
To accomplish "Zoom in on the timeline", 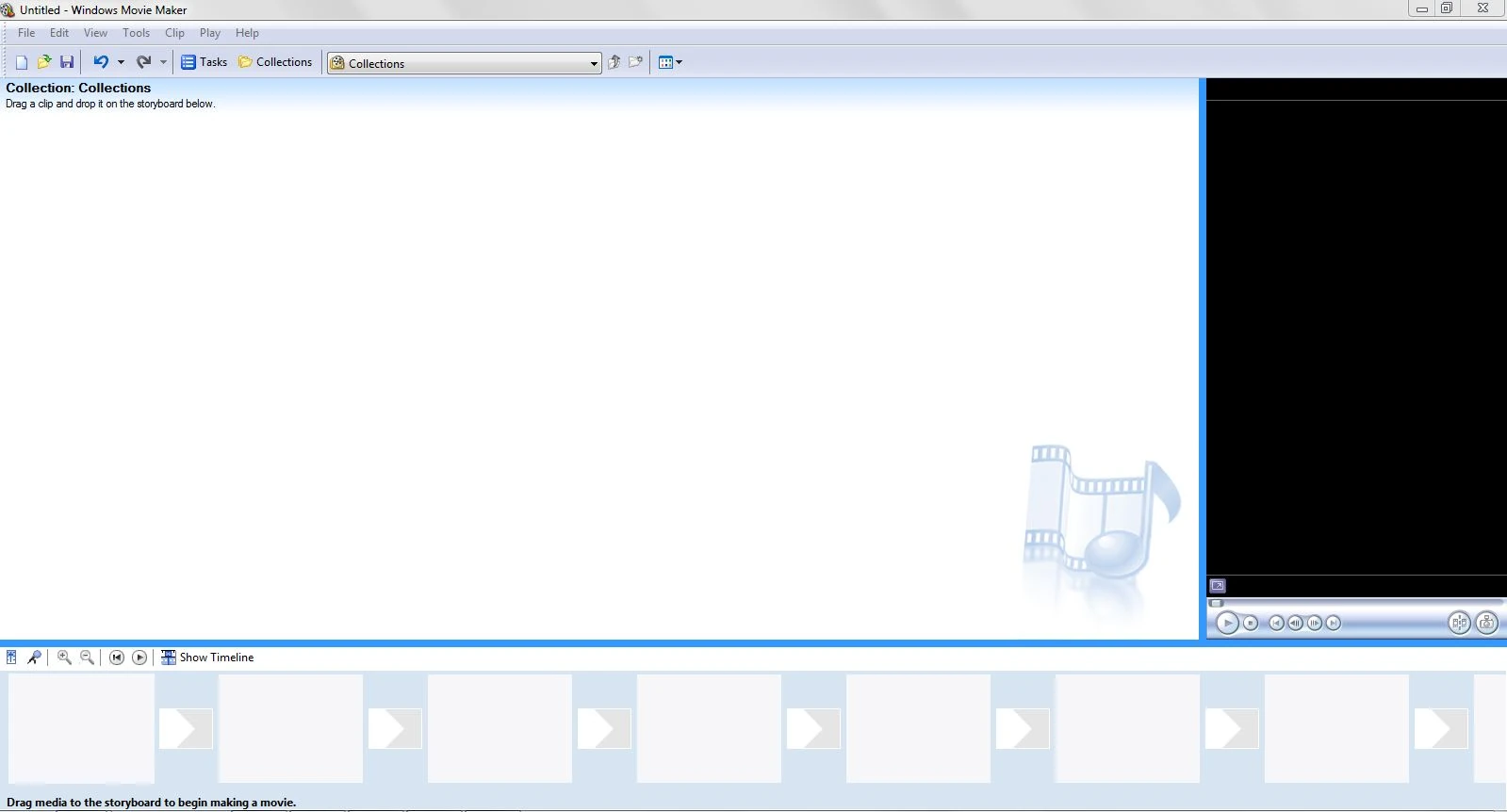I will (x=64, y=658).
